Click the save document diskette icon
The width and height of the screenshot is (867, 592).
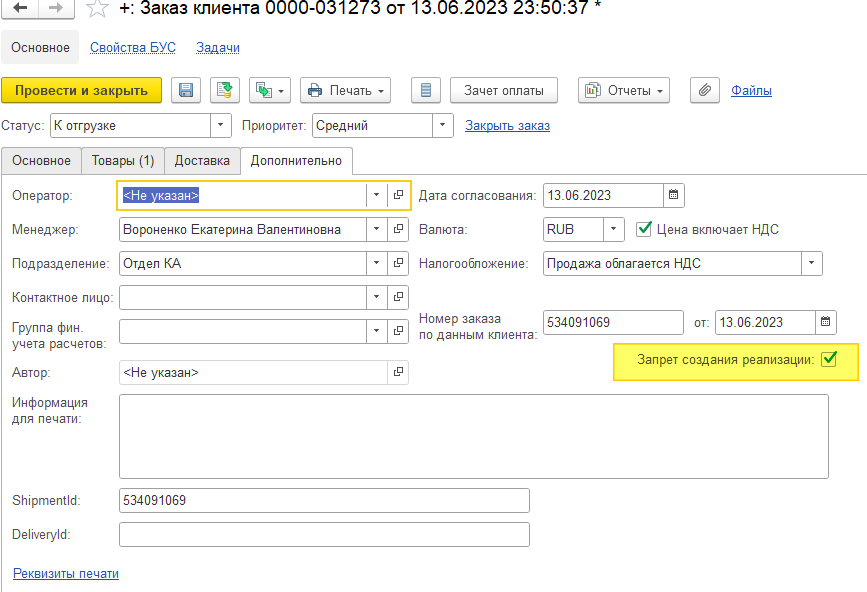point(186,91)
